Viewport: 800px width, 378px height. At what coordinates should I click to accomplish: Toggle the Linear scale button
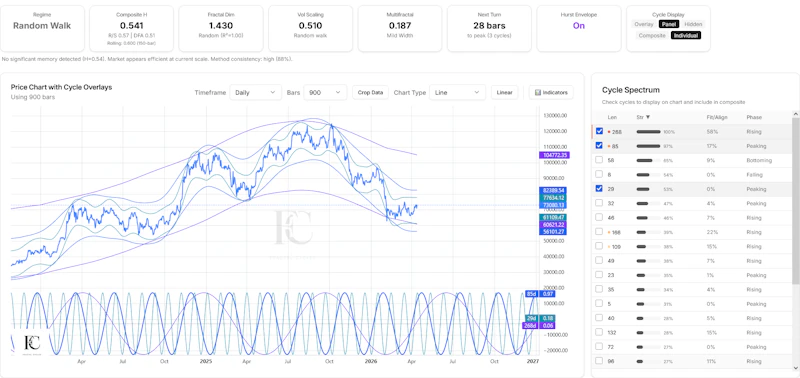[x=505, y=92]
